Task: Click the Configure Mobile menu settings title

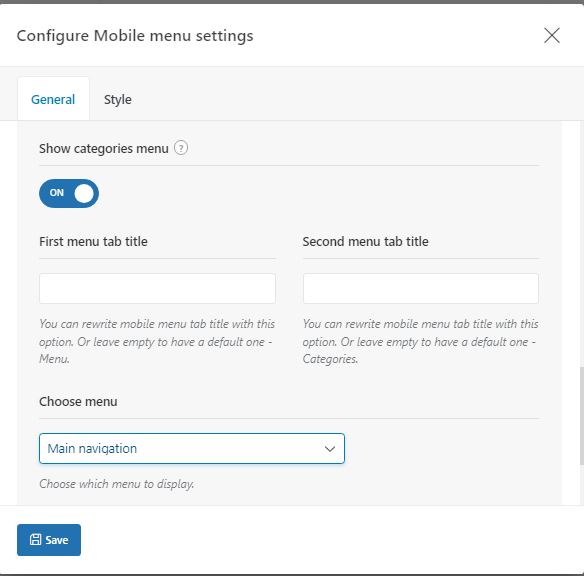Action: click(x=135, y=36)
